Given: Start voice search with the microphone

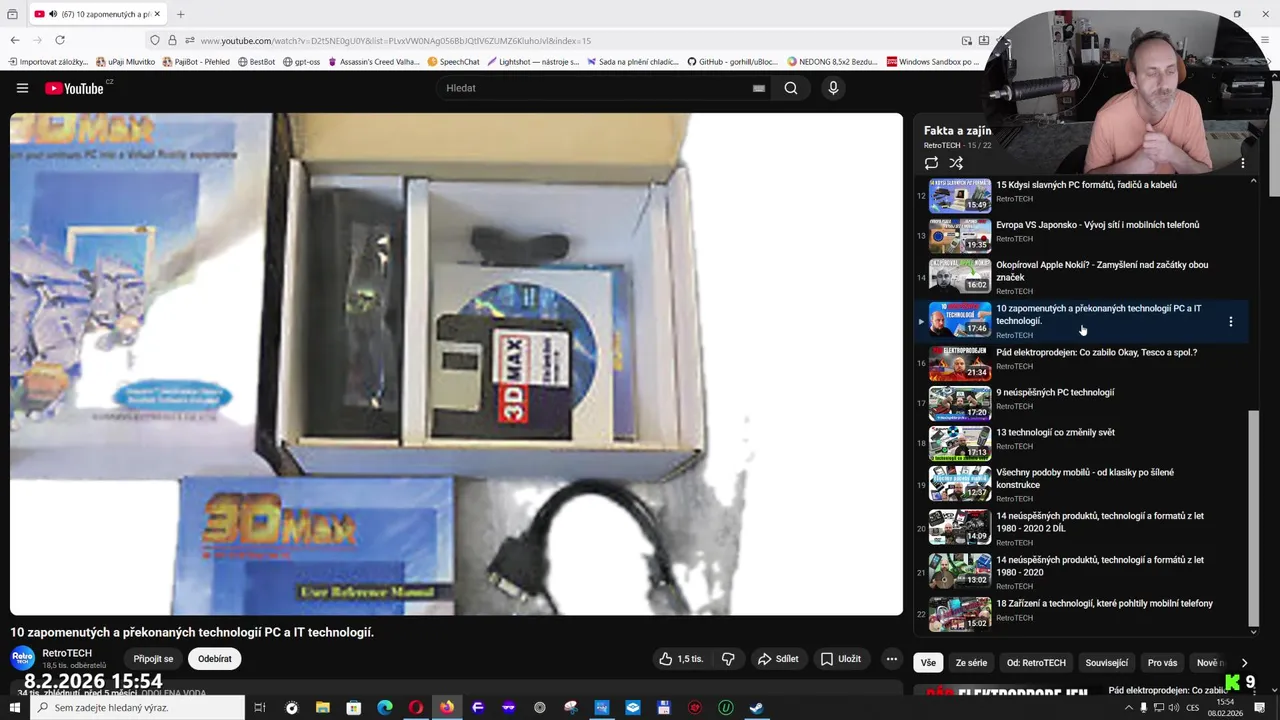Looking at the screenshot, I should [x=833, y=88].
